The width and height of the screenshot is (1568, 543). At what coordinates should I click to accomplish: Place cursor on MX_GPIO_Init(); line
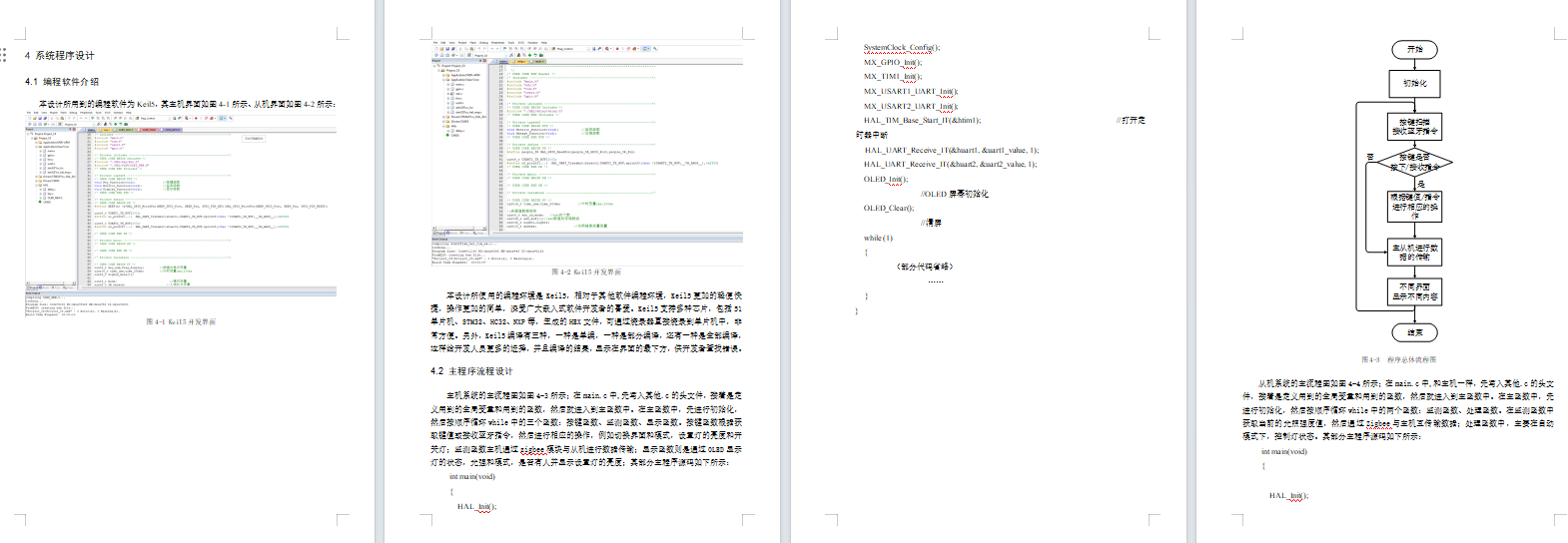(x=893, y=62)
